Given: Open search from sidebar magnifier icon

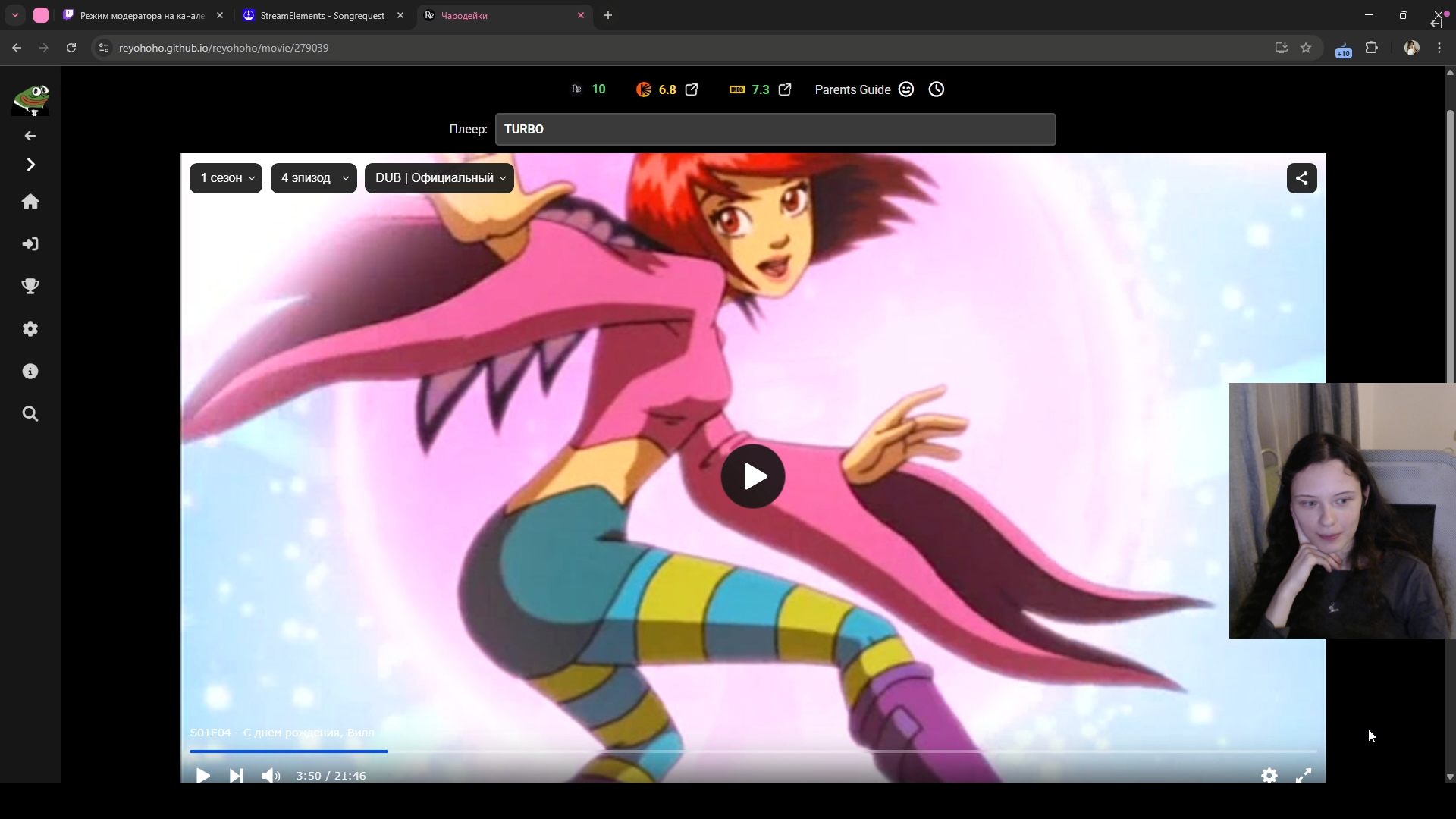Looking at the screenshot, I should tap(30, 414).
